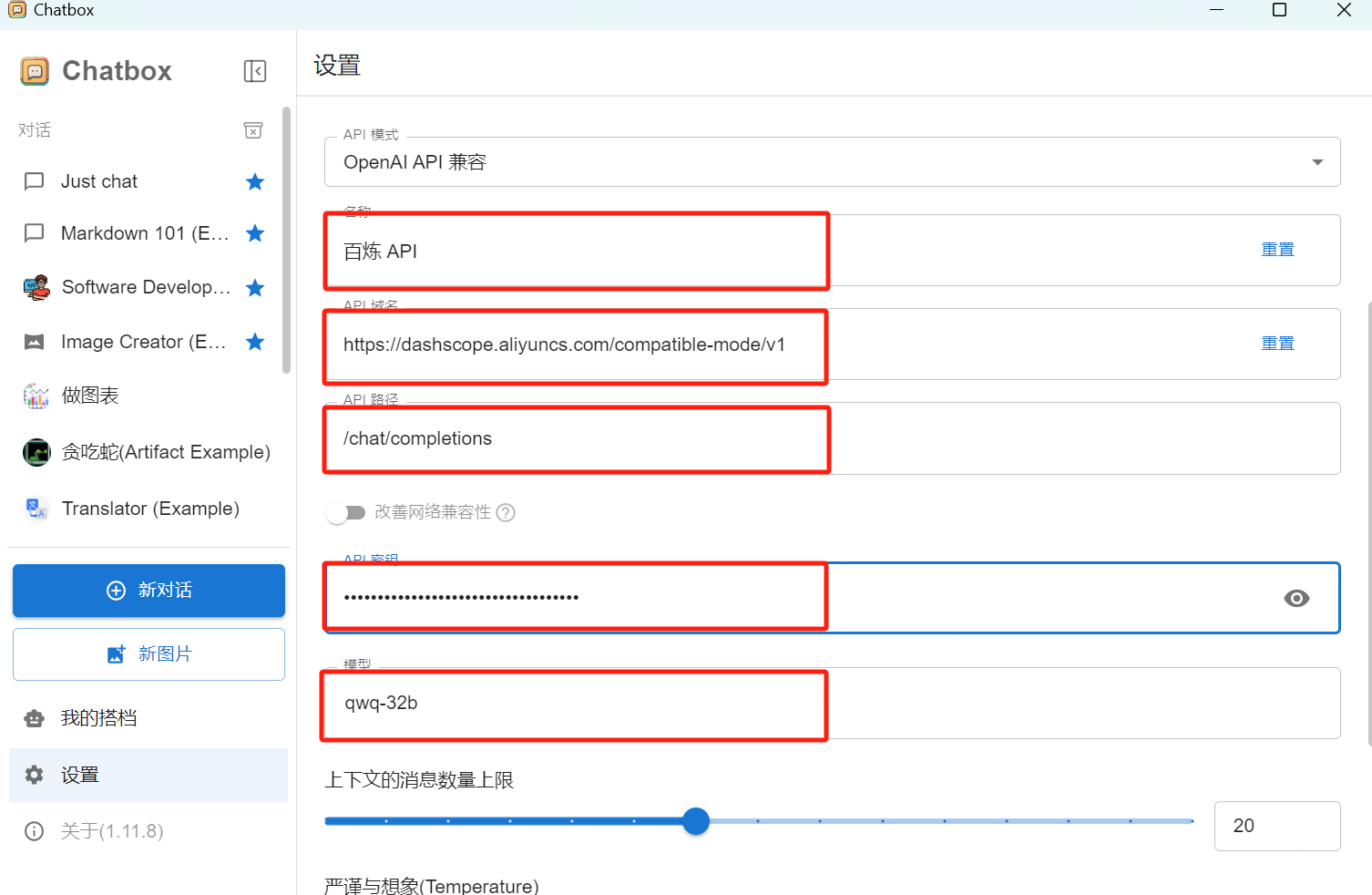Click the robot icon beside 我的搭档
Viewport: 1372px width, 895px height.
[x=35, y=718]
